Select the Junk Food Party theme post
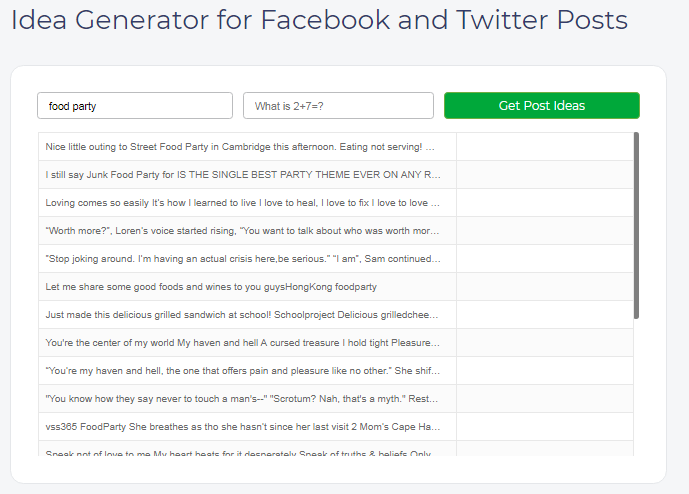 pyautogui.click(x=247, y=175)
